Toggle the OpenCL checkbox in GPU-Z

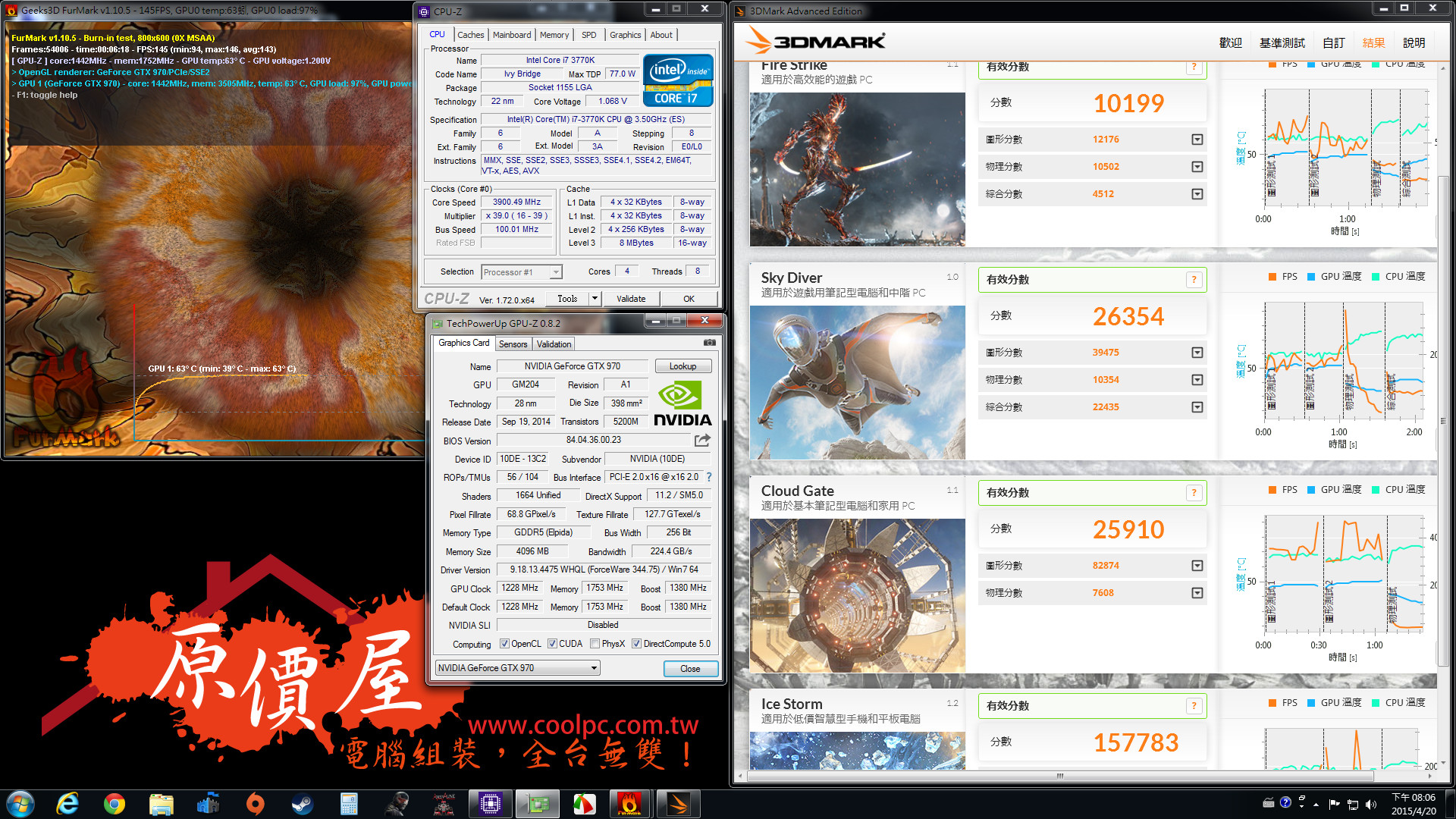click(504, 644)
